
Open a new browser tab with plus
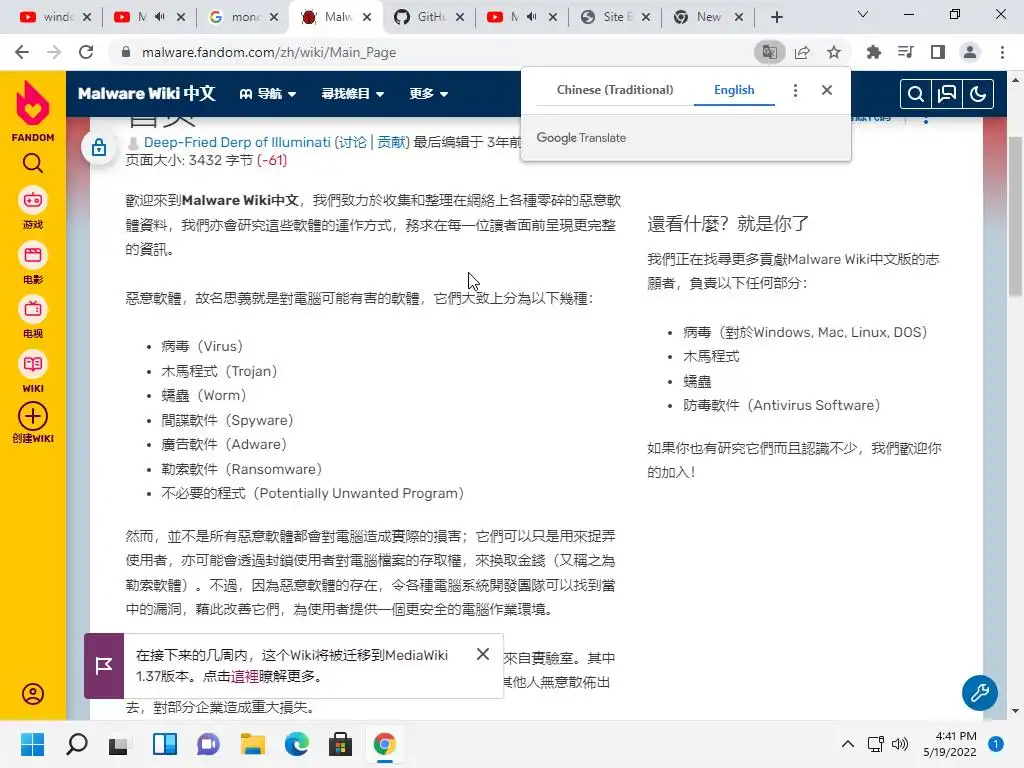776,17
